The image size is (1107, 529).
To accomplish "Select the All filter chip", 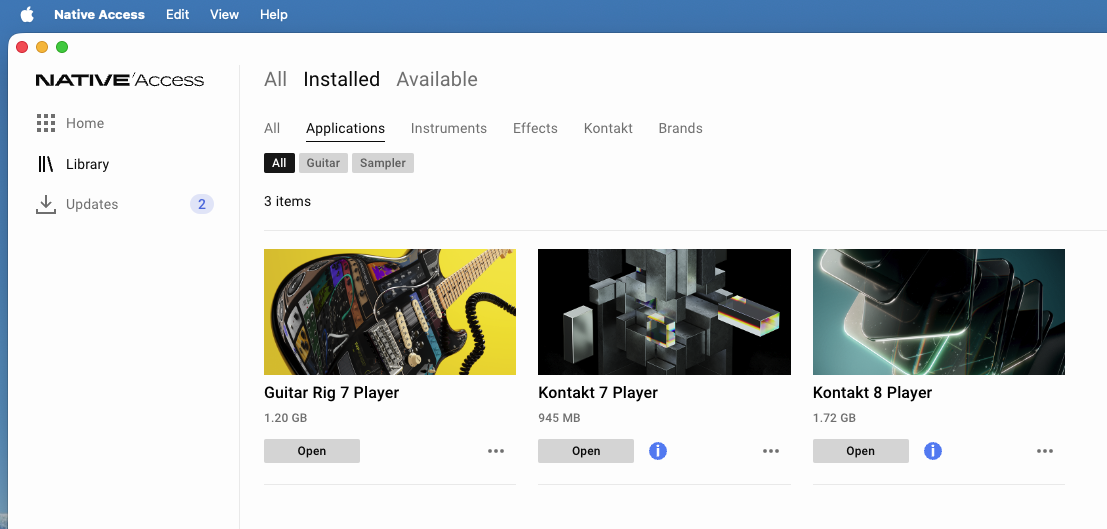I will (x=279, y=163).
